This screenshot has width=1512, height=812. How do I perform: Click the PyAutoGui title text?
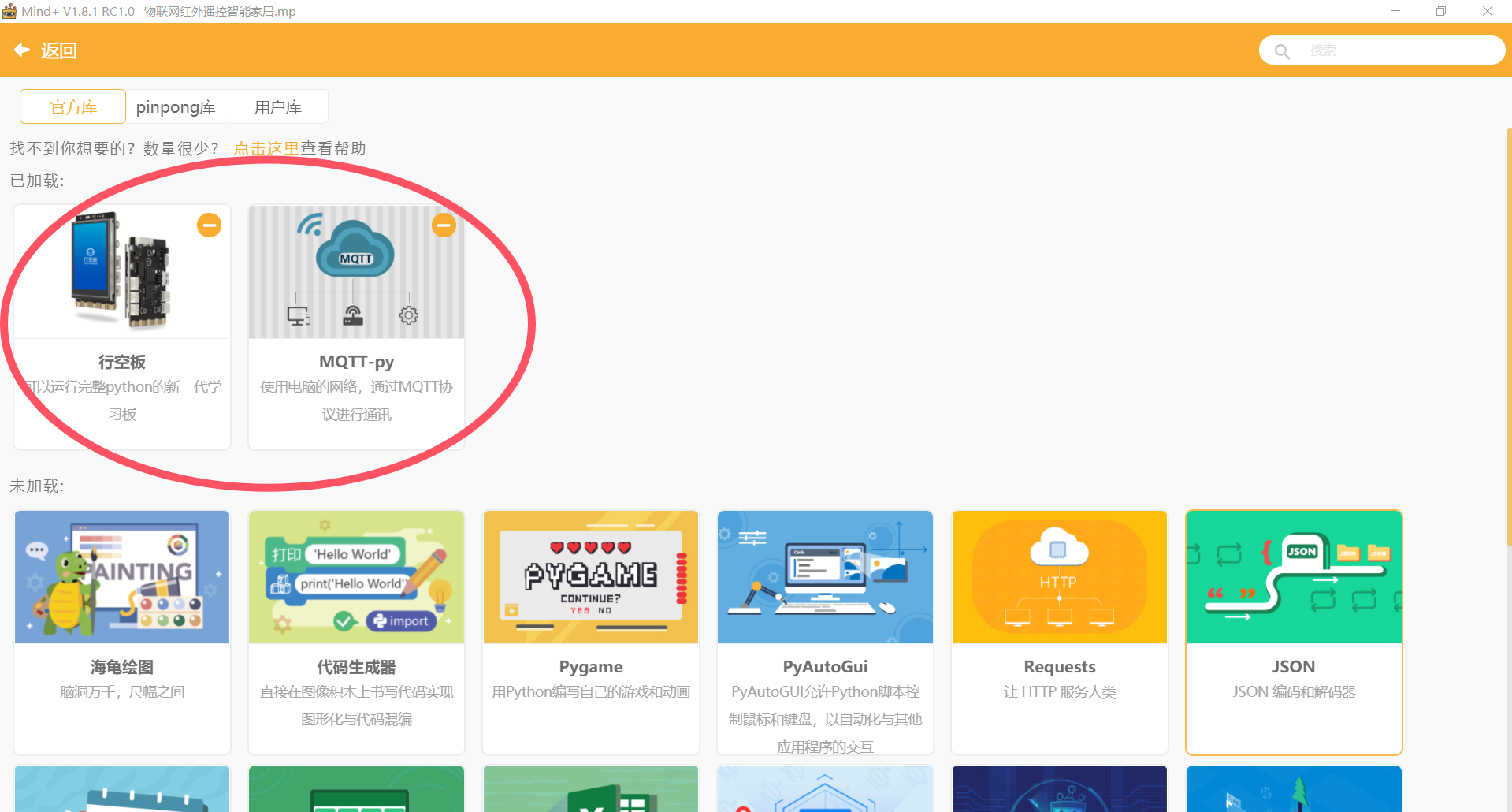[x=825, y=667]
